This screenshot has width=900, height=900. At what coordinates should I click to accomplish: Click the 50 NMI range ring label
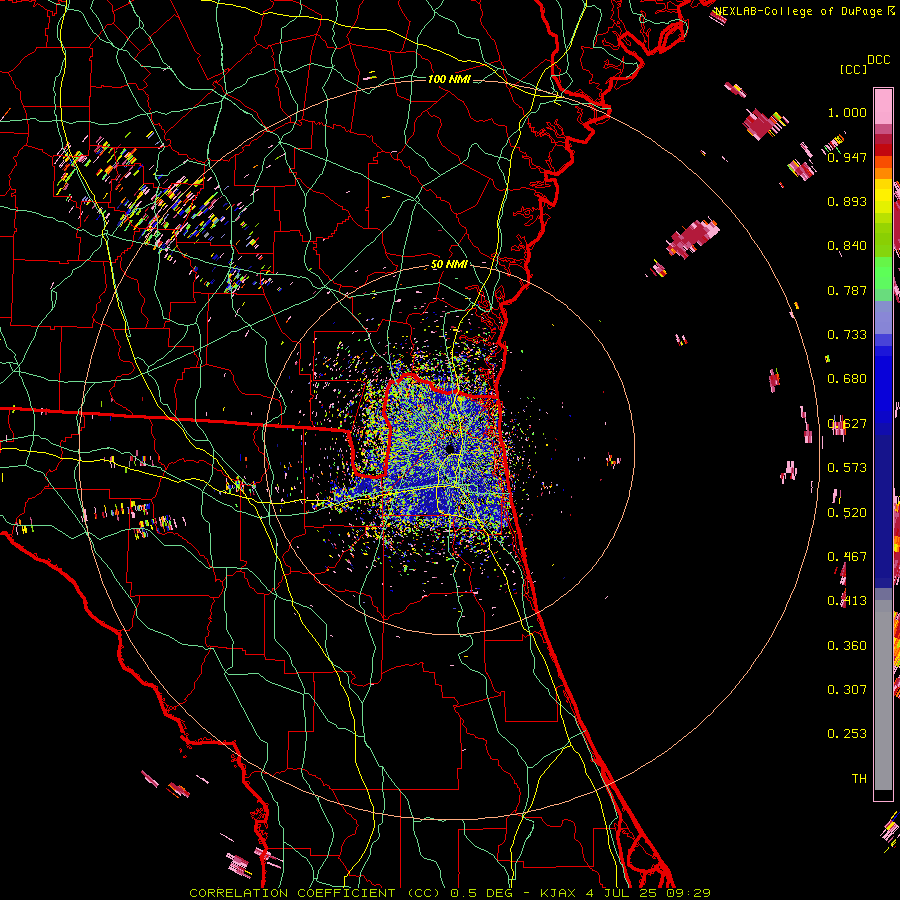coord(449,265)
